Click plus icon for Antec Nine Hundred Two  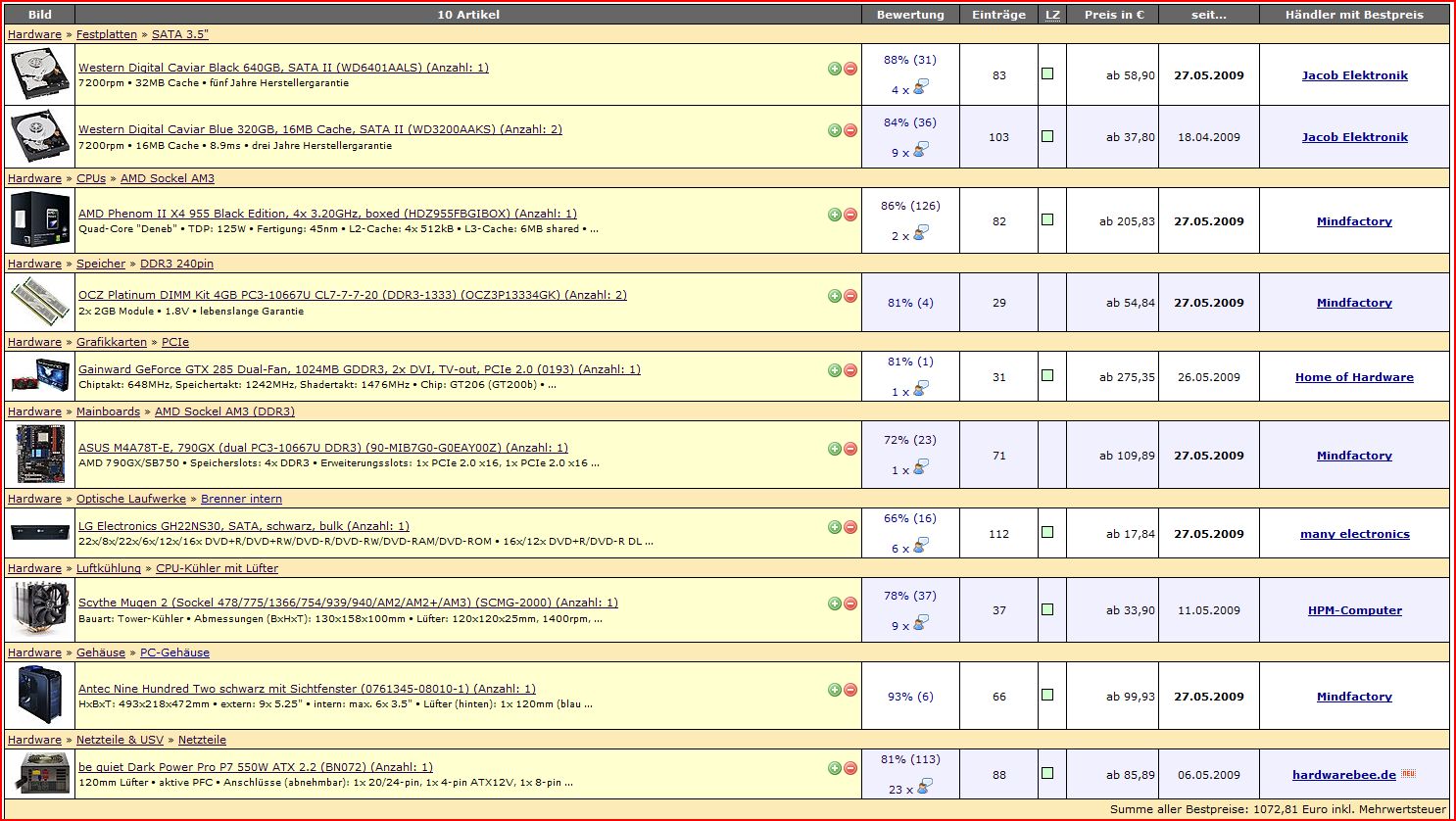point(835,690)
